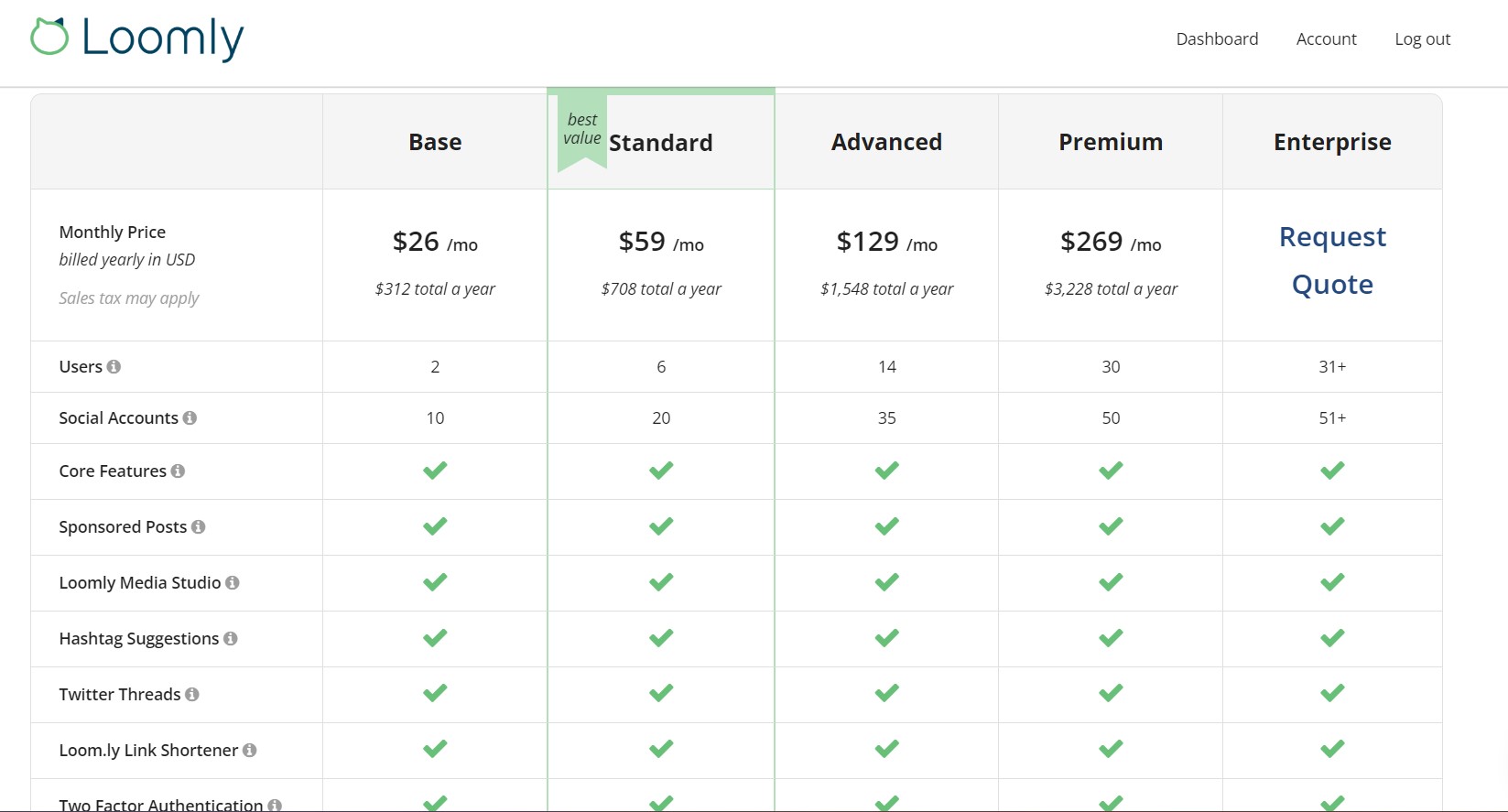Click the Monthly Price label
This screenshot has height=812, width=1508.
click(113, 233)
